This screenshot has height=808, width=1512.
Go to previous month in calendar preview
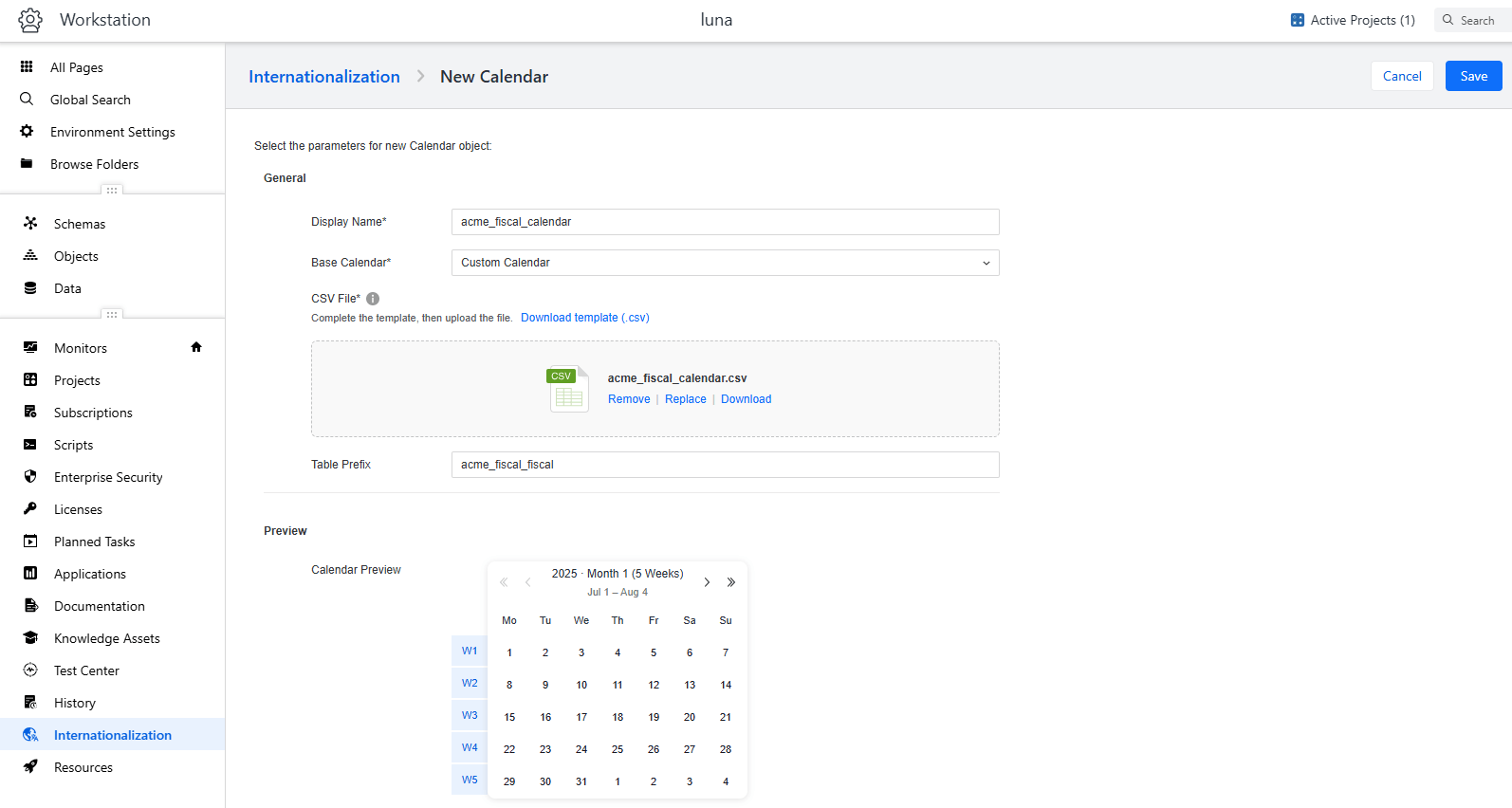(x=527, y=582)
